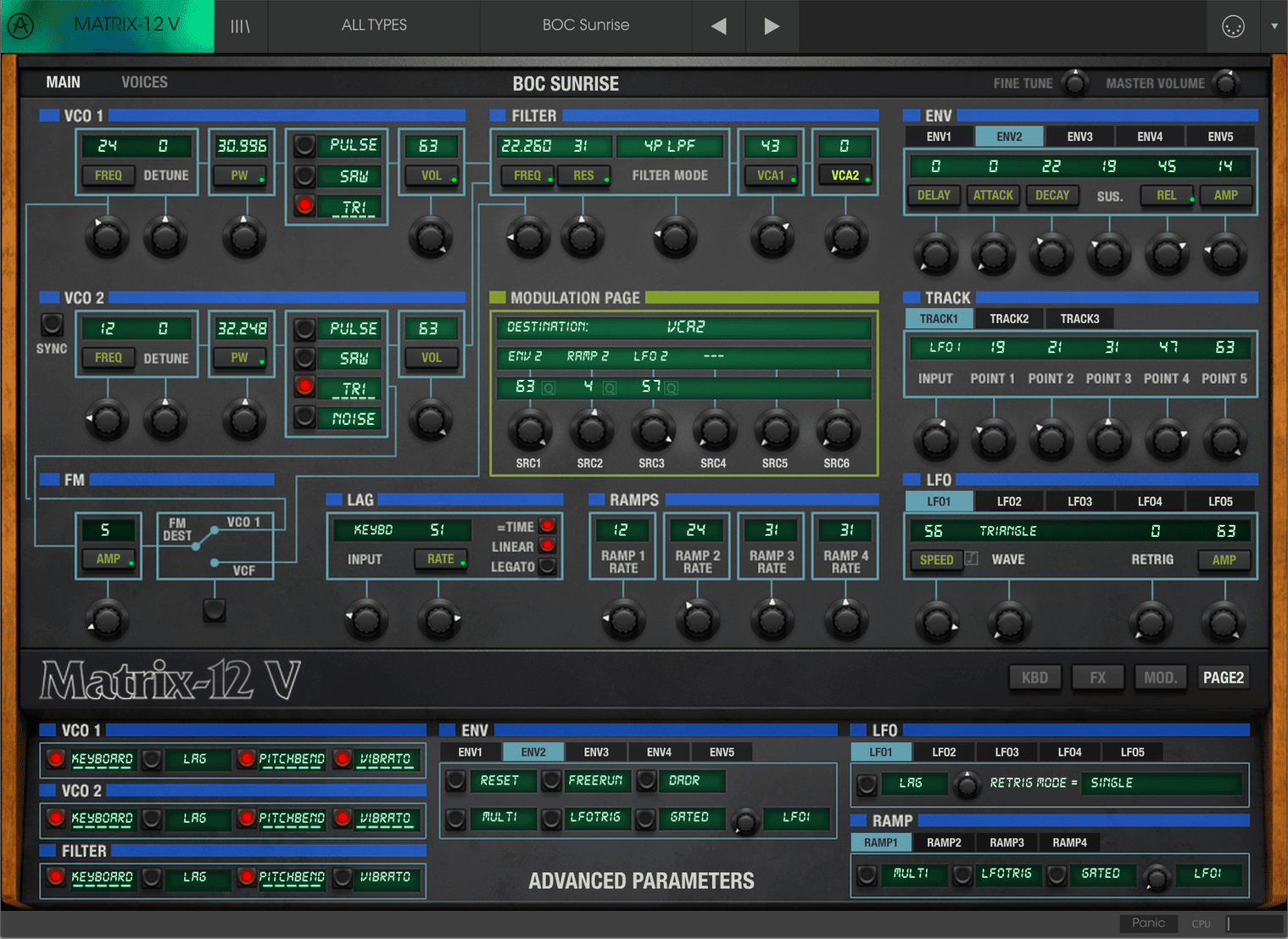Turn the MASTER VOLUME knob
1288x939 pixels.
point(1226,83)
